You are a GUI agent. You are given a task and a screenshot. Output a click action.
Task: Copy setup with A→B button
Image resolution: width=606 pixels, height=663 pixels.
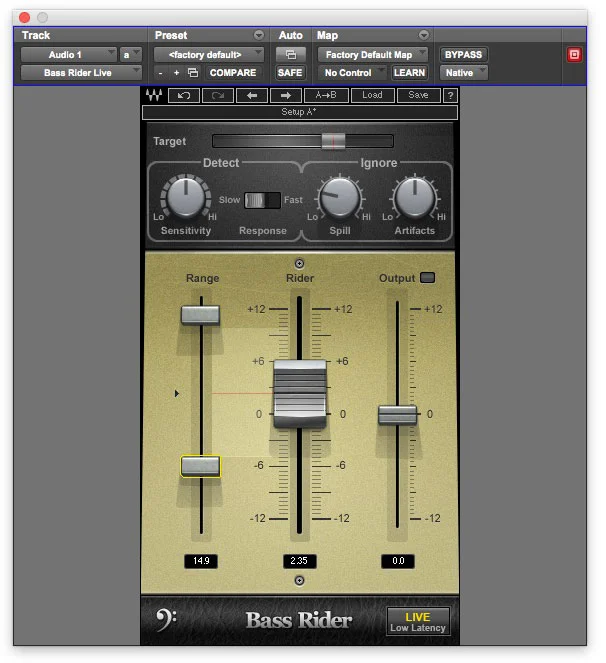326,96
